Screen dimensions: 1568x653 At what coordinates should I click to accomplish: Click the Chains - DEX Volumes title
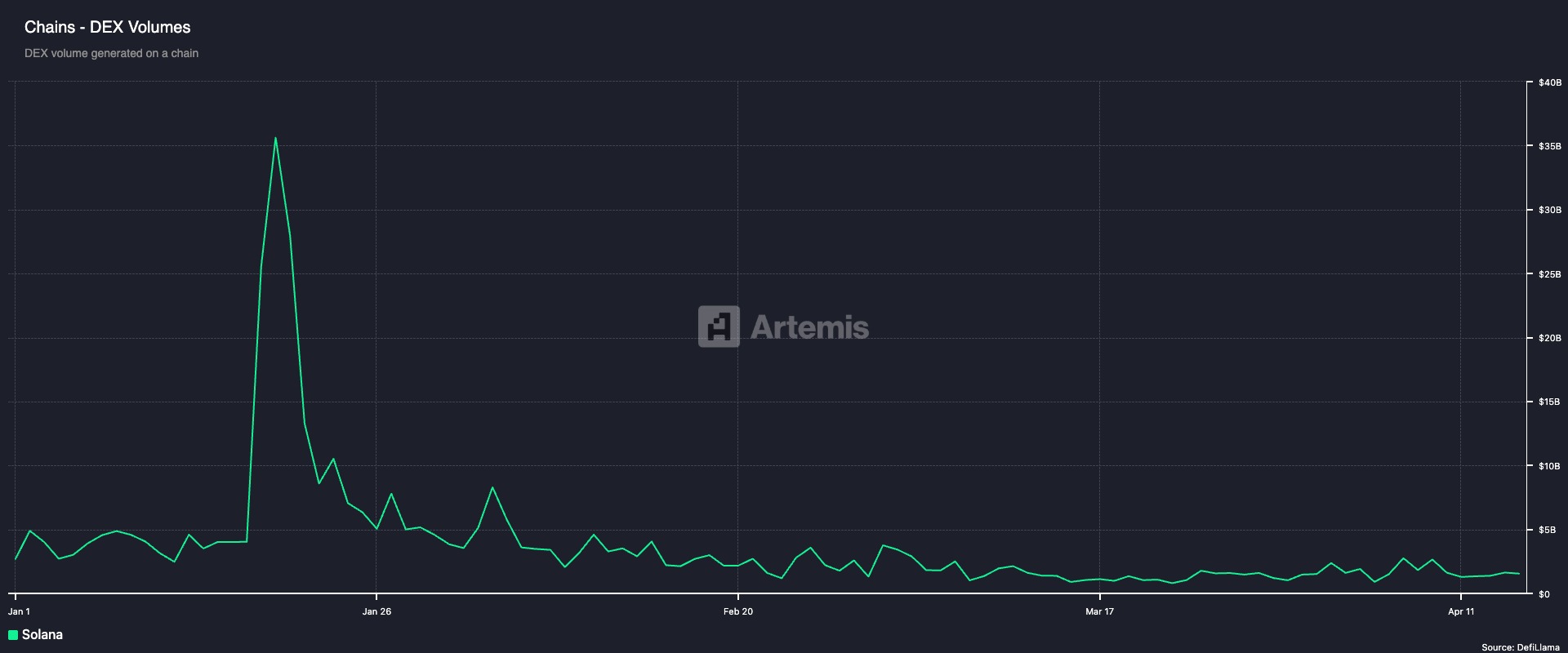107,27
